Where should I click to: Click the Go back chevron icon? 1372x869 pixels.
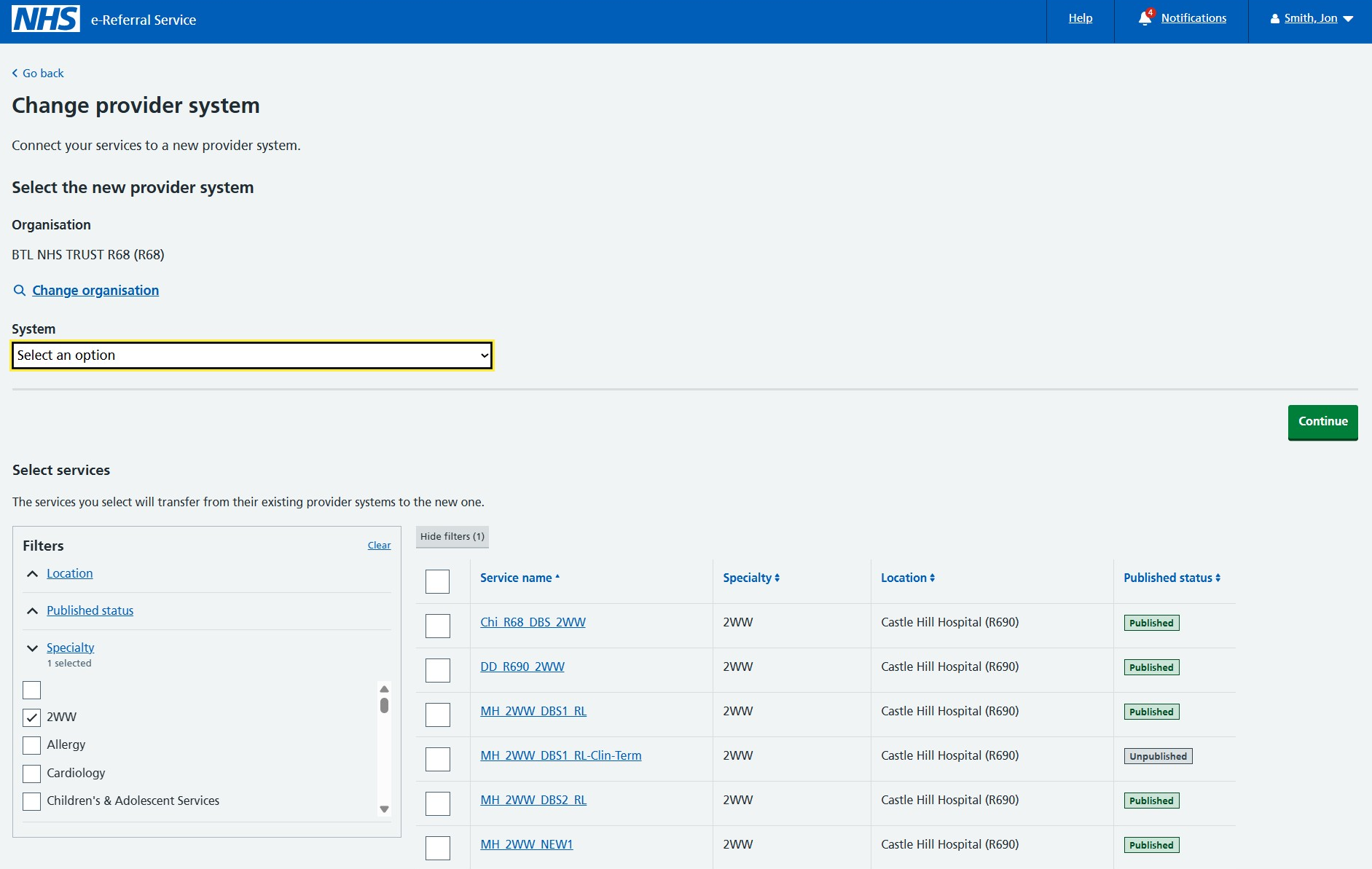click(15, 73)
